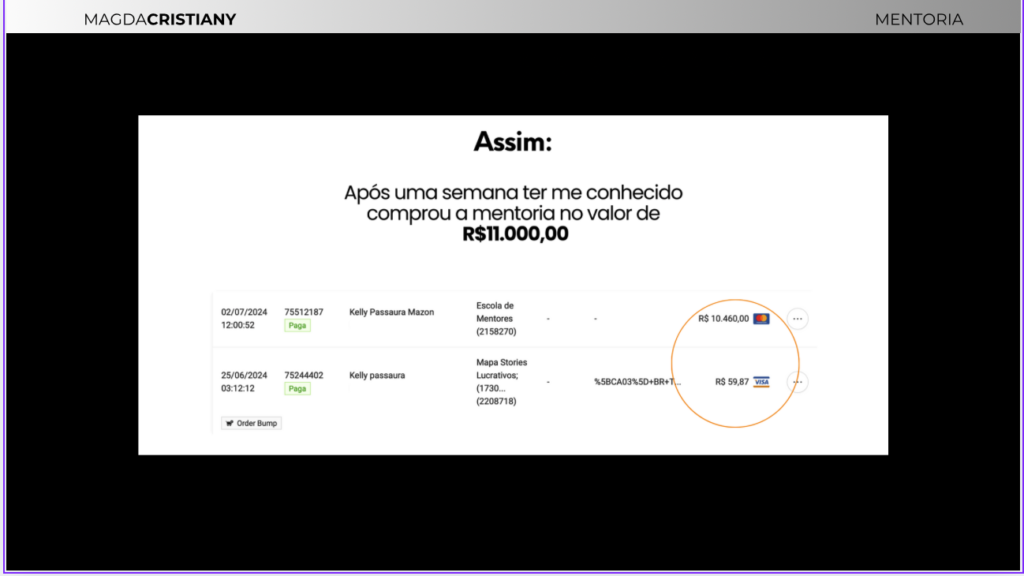Click Paga status badge under 75512187
Image resolution: width=1024 pixels, height=576 pixels.
297,325
